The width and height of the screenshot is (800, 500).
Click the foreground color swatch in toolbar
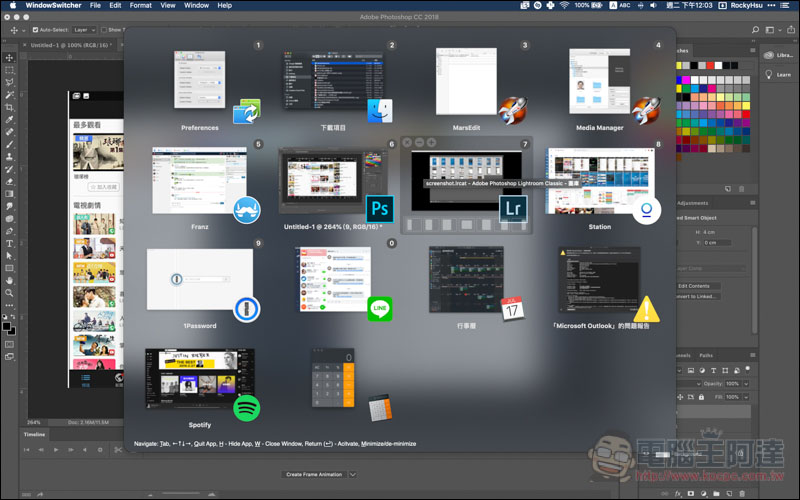click(x=7, y=326)
